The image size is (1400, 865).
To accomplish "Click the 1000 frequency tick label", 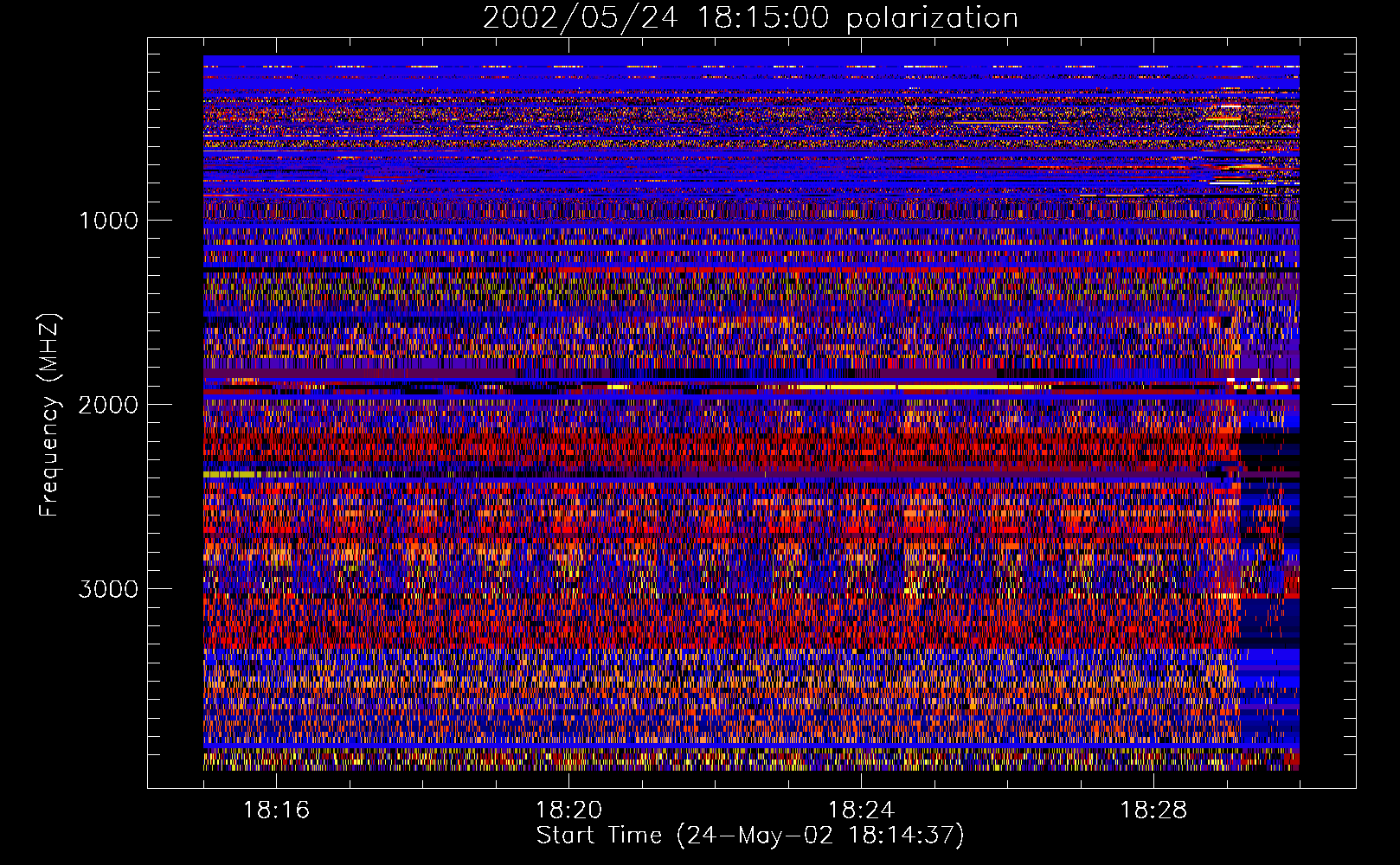I will tap(108, 221).
